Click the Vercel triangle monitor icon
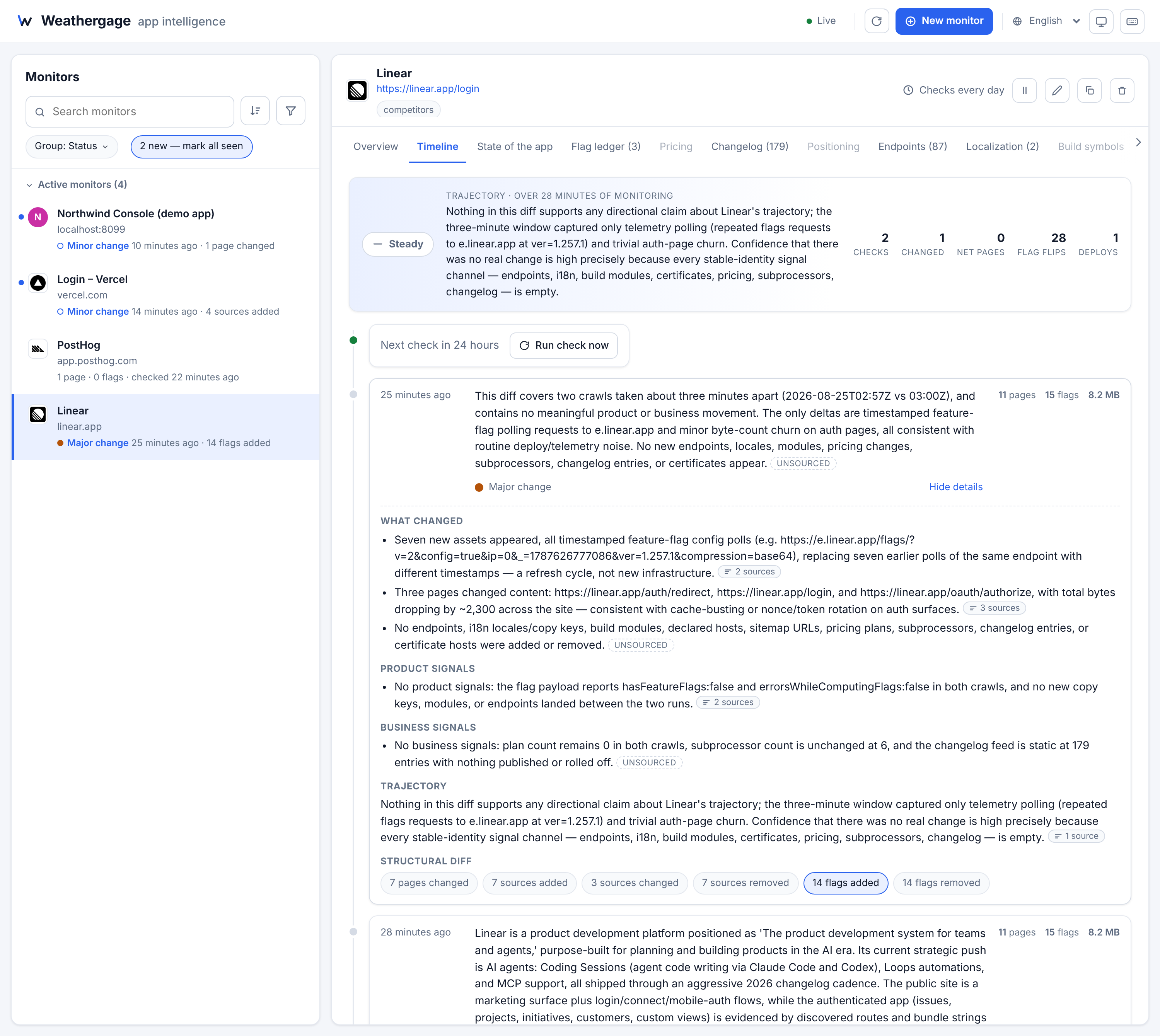The width and height of the screenshot is (1160, 1036). tap(38, 283)
